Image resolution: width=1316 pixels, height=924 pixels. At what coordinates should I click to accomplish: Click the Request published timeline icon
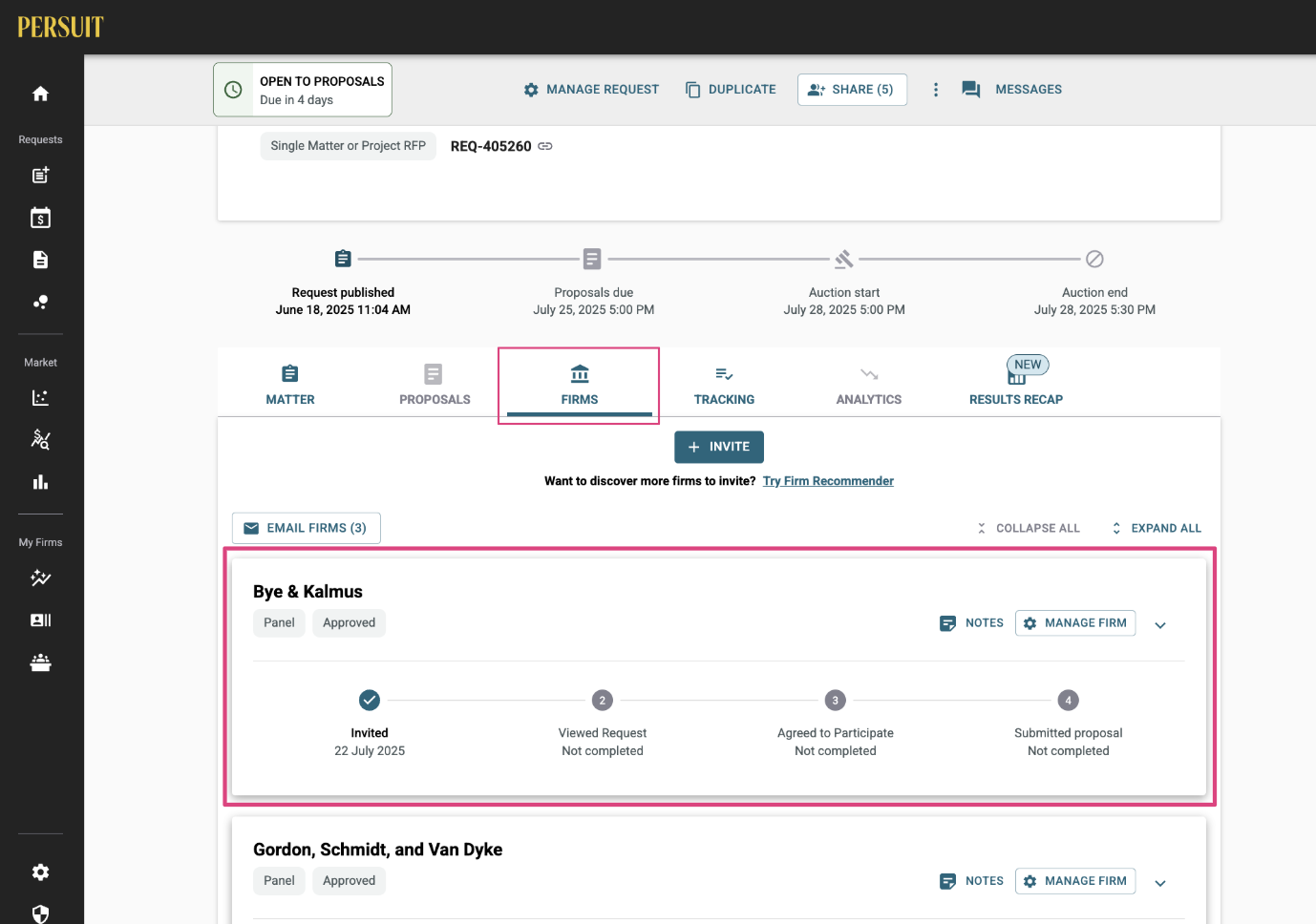[x=343, y=259]
